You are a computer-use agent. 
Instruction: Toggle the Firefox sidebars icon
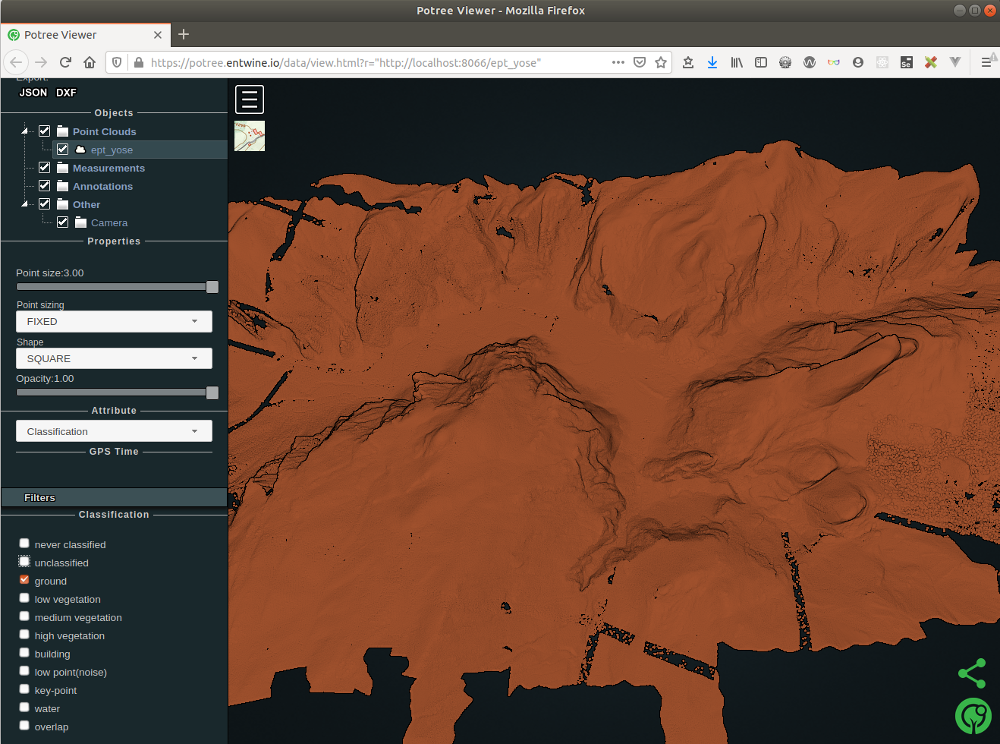pyautogui.click(x=761, y=62)
